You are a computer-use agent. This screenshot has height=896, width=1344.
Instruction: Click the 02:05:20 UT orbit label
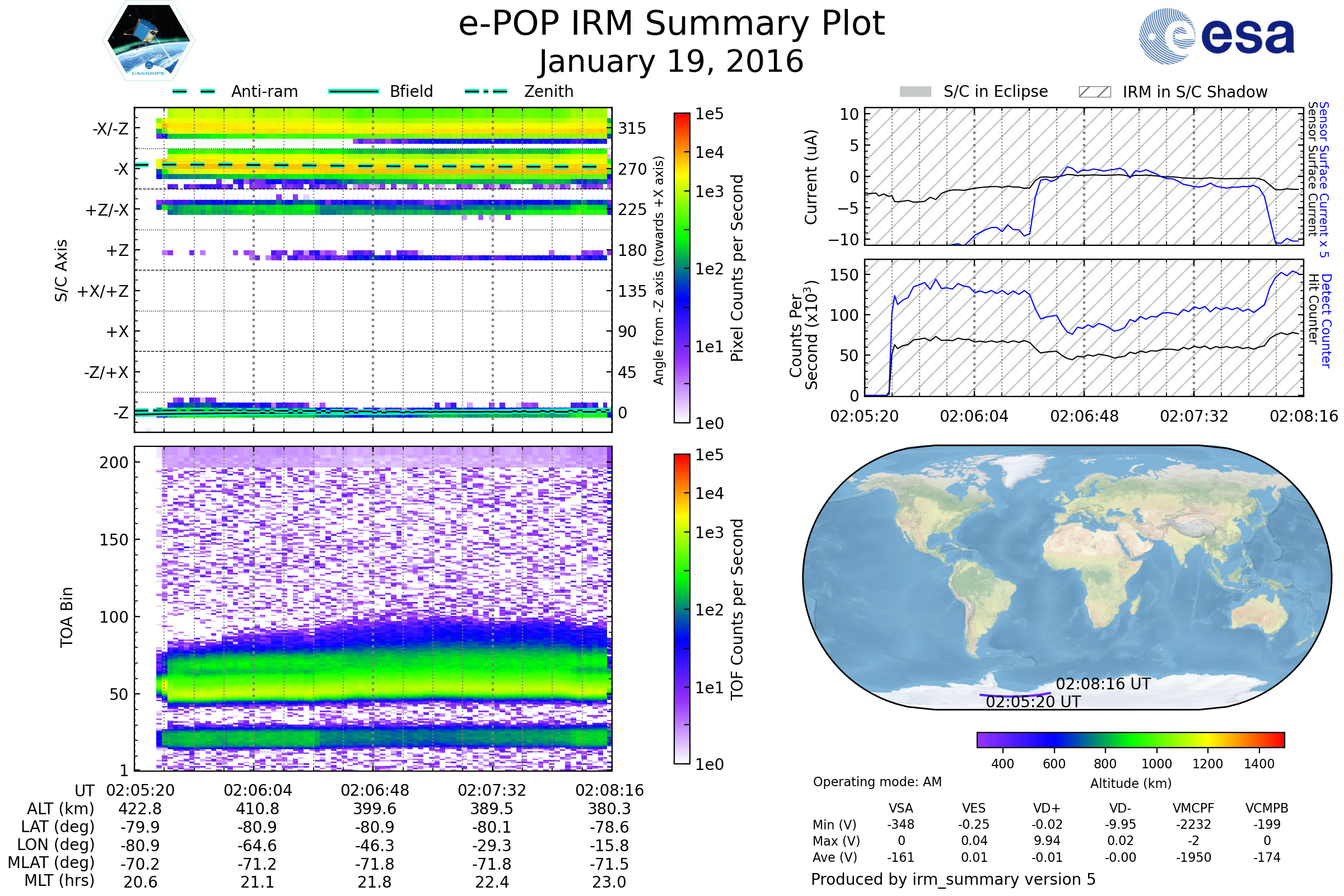[1033, 702]
